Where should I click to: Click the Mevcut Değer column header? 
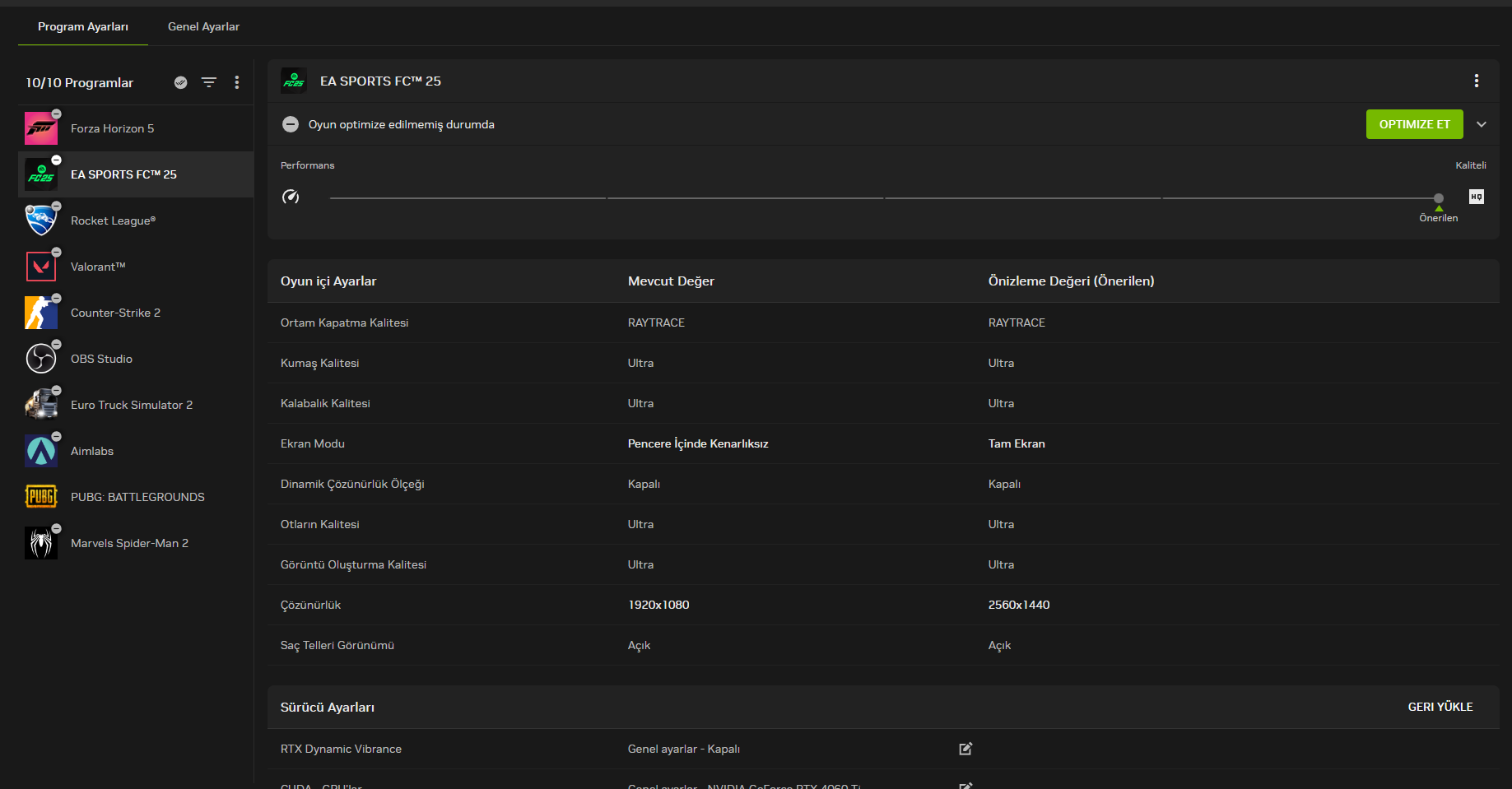pyautogui.click(x=671, y=281)
